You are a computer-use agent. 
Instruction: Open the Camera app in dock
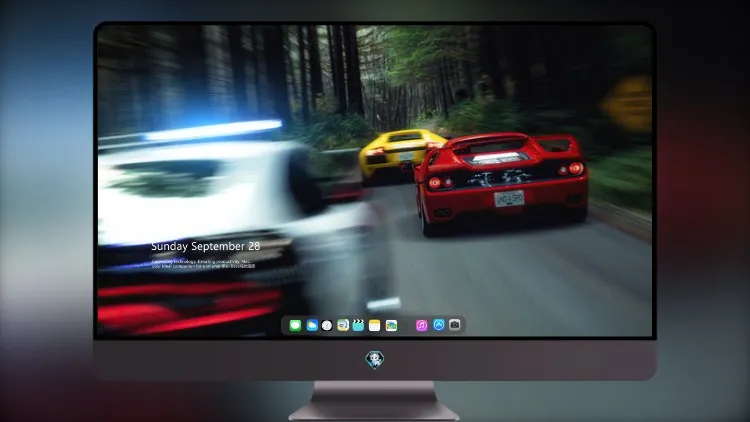455,325
